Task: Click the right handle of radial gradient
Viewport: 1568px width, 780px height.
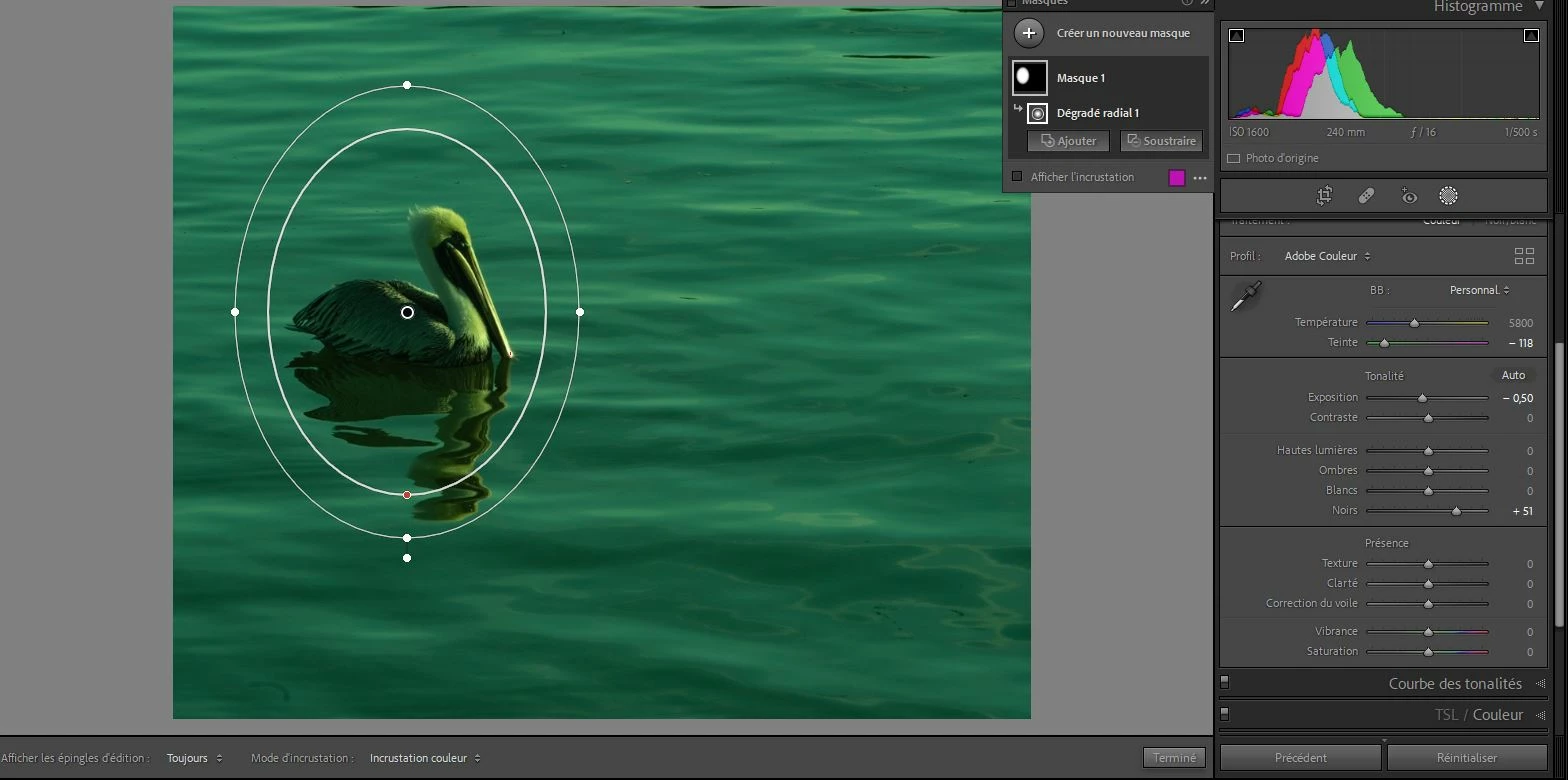Action: click(x=580, y=312)
